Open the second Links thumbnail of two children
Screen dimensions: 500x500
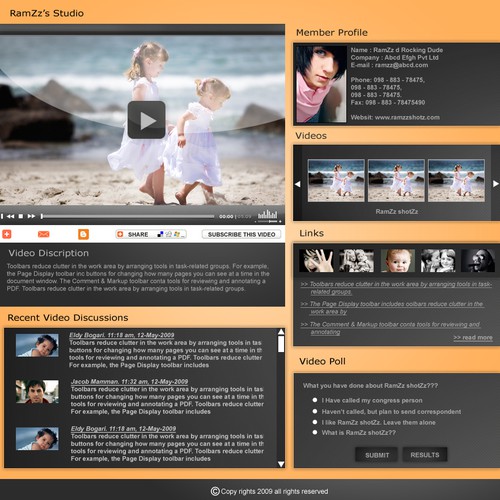pyautogui.click(x=356, y=260)
